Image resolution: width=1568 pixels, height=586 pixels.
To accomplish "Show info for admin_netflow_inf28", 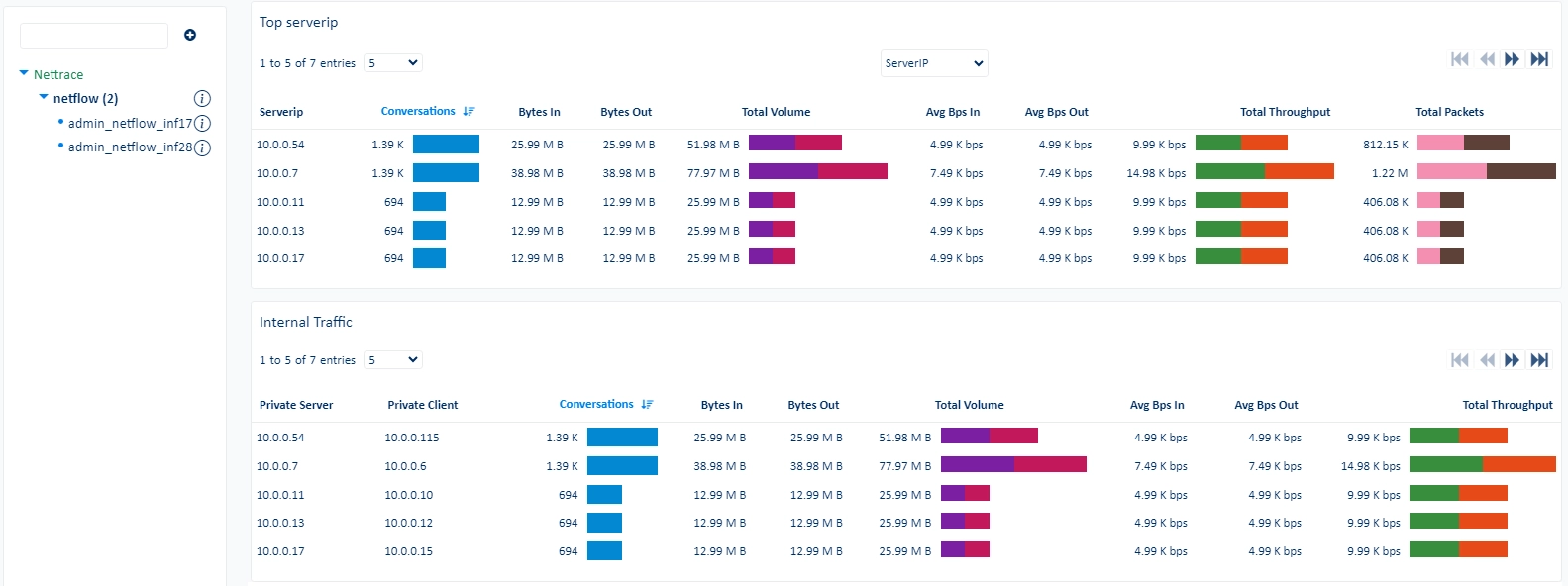I will pyautogui.click(x=202, y=147).
